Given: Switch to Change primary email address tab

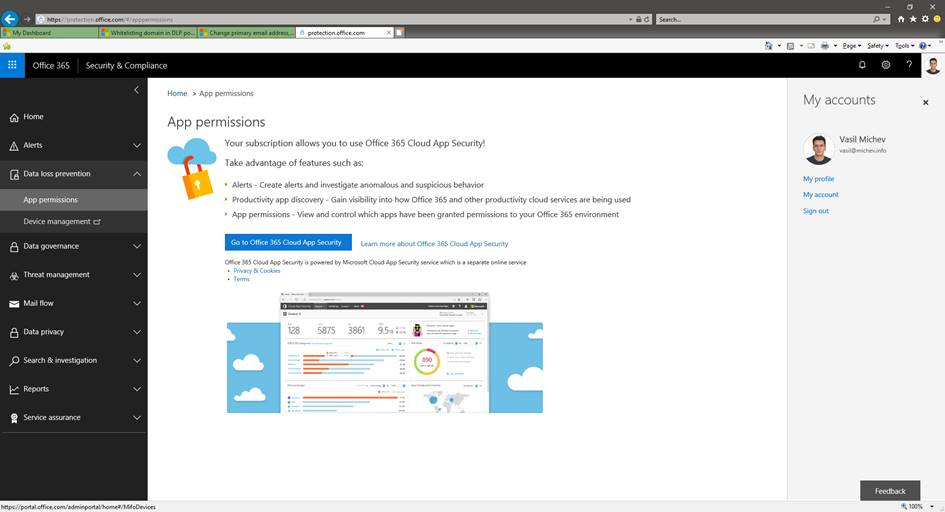Looking at the screenshot, I should [x=247, y=33].
